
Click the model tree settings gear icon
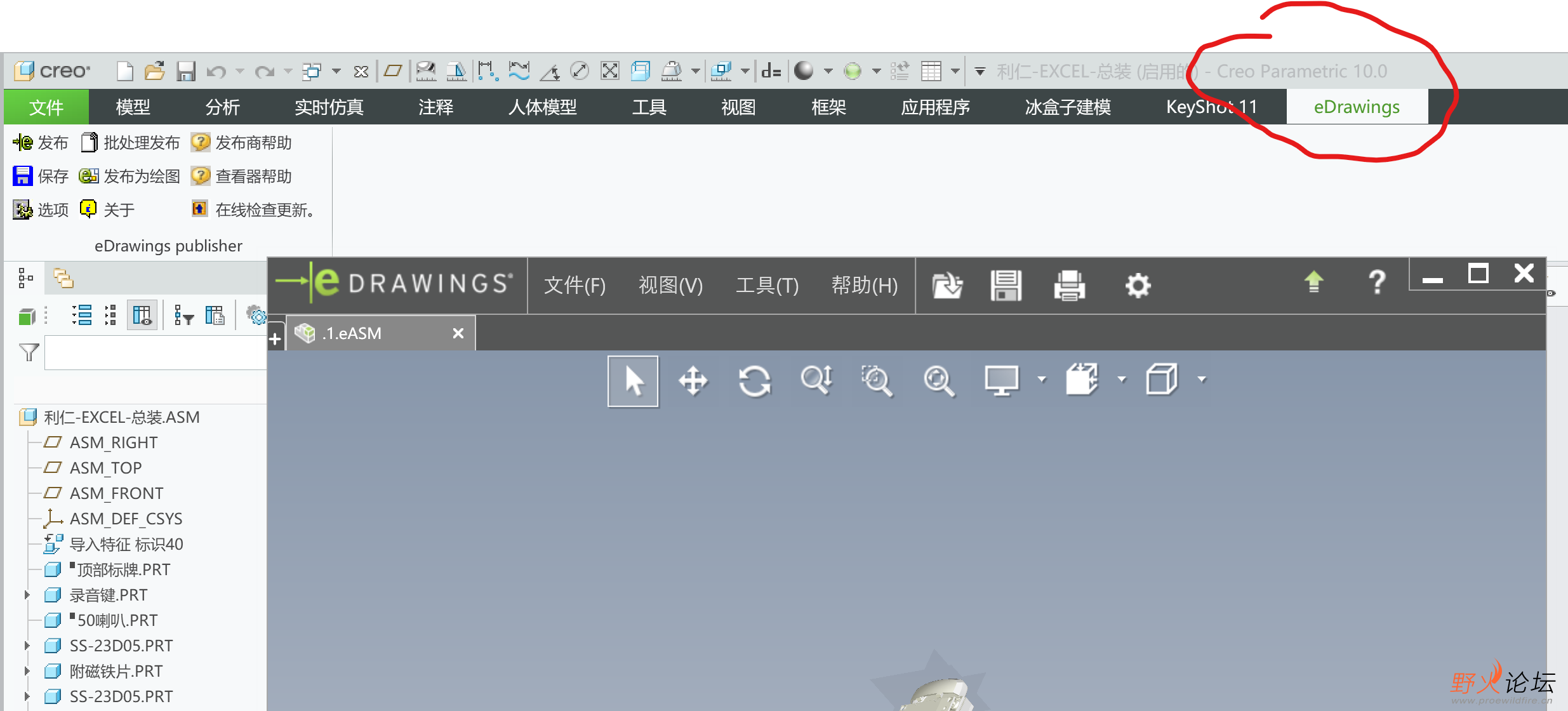click(256, 315)
